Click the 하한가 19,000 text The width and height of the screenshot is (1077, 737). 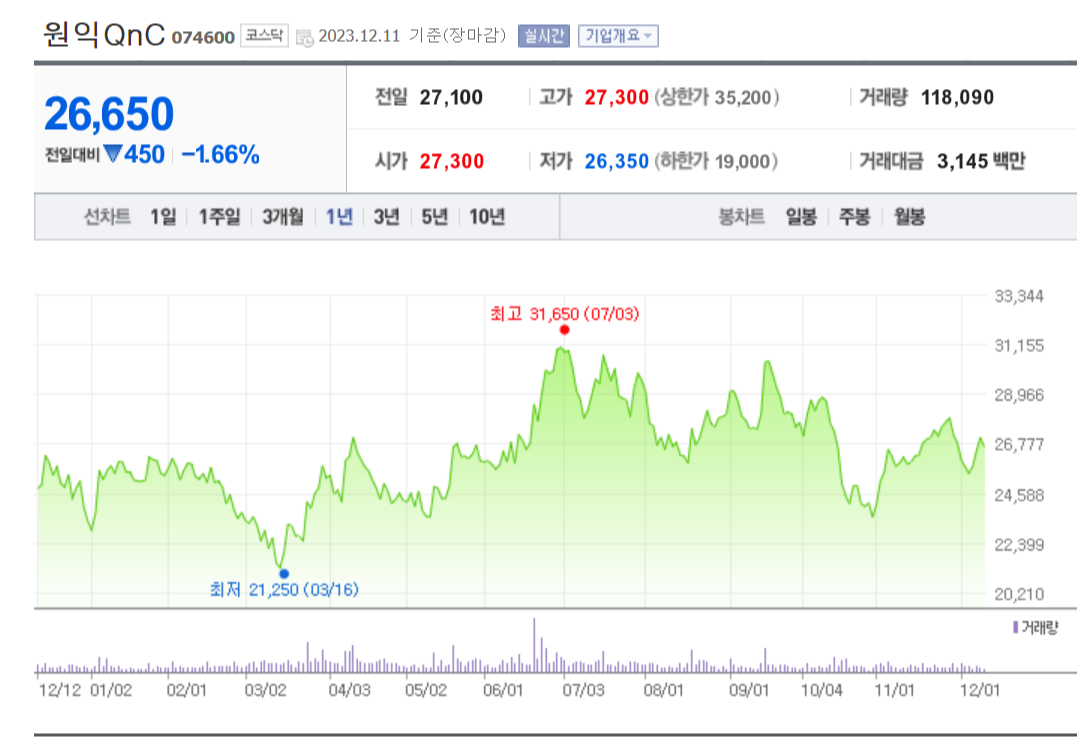(x=716, y=161)
